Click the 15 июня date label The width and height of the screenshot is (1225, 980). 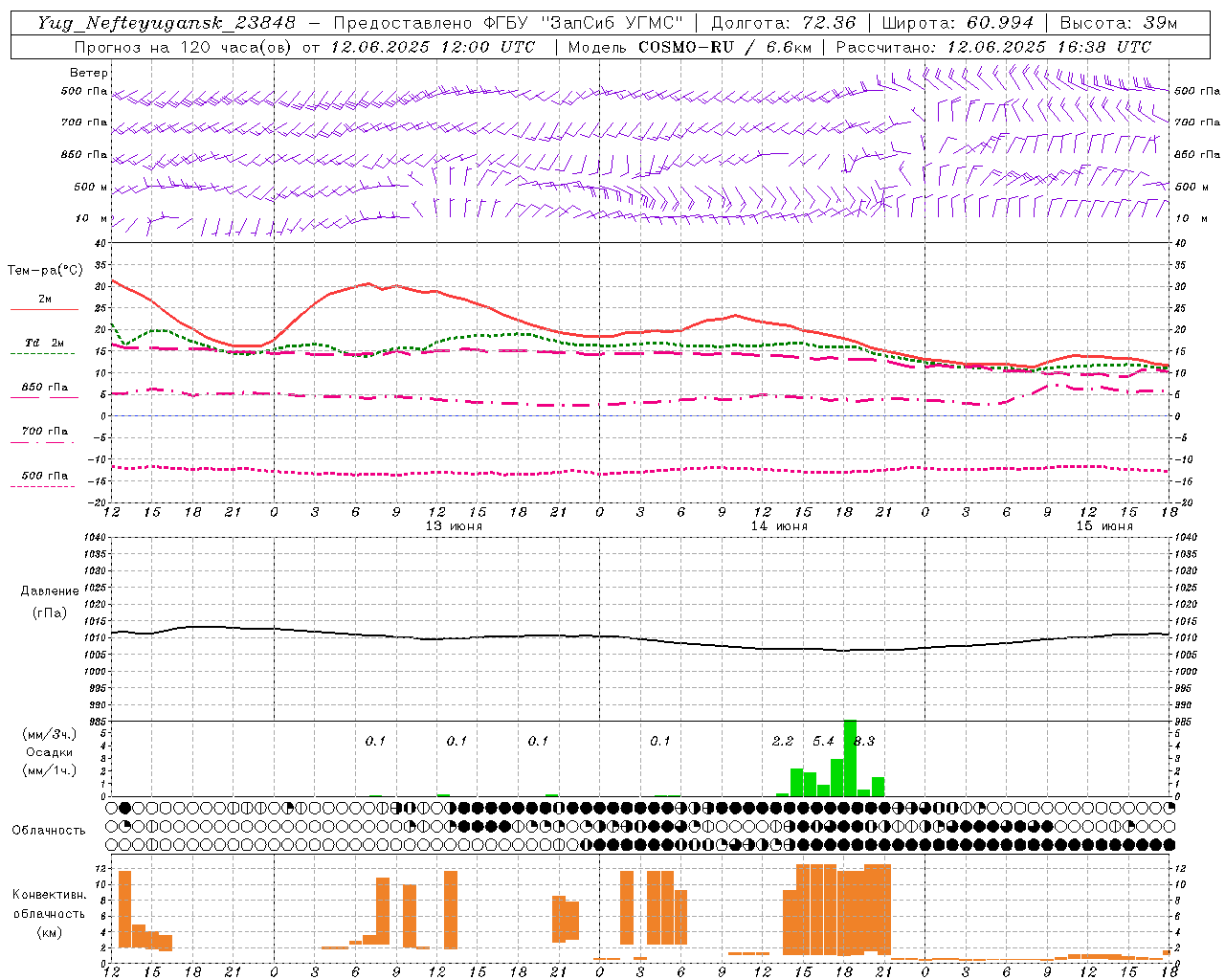click(x=1104, y=526)
